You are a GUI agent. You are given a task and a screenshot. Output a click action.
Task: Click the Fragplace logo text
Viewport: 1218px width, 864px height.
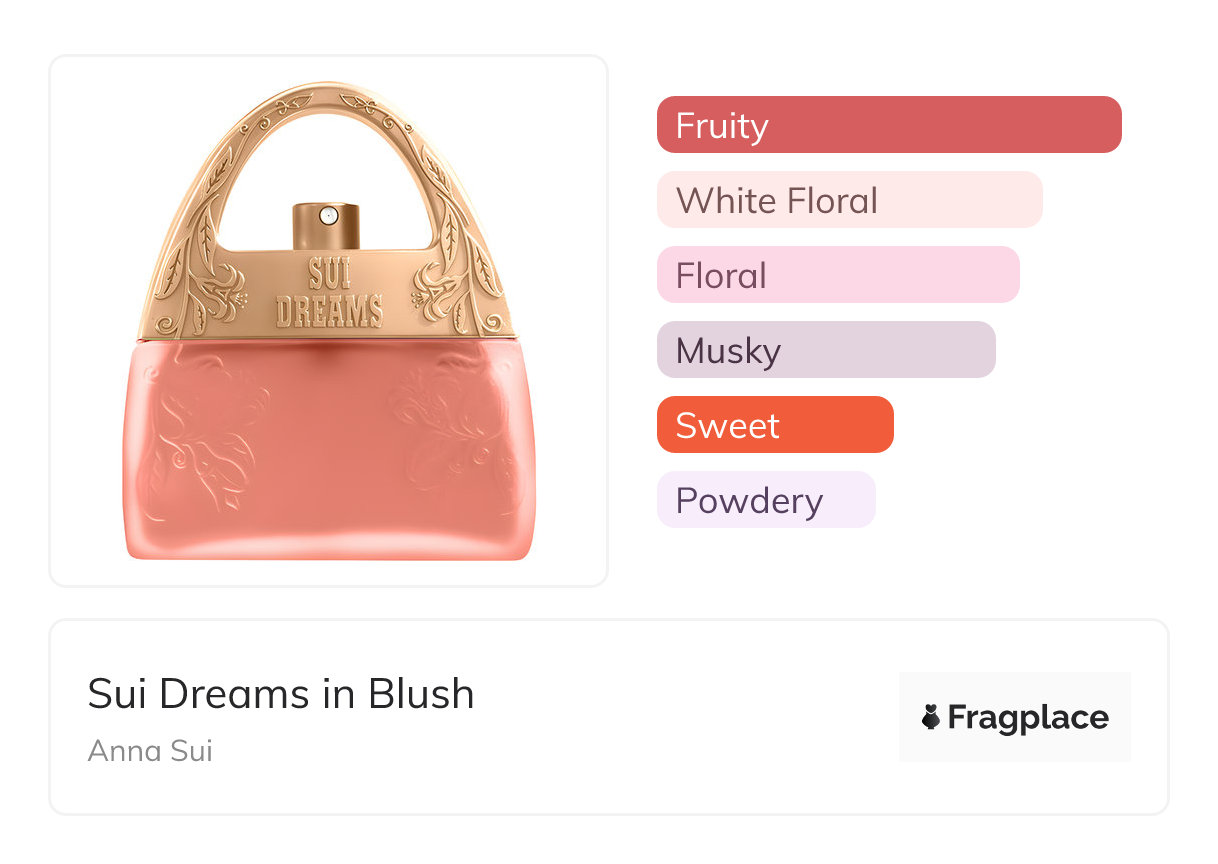pos(1028,717)
